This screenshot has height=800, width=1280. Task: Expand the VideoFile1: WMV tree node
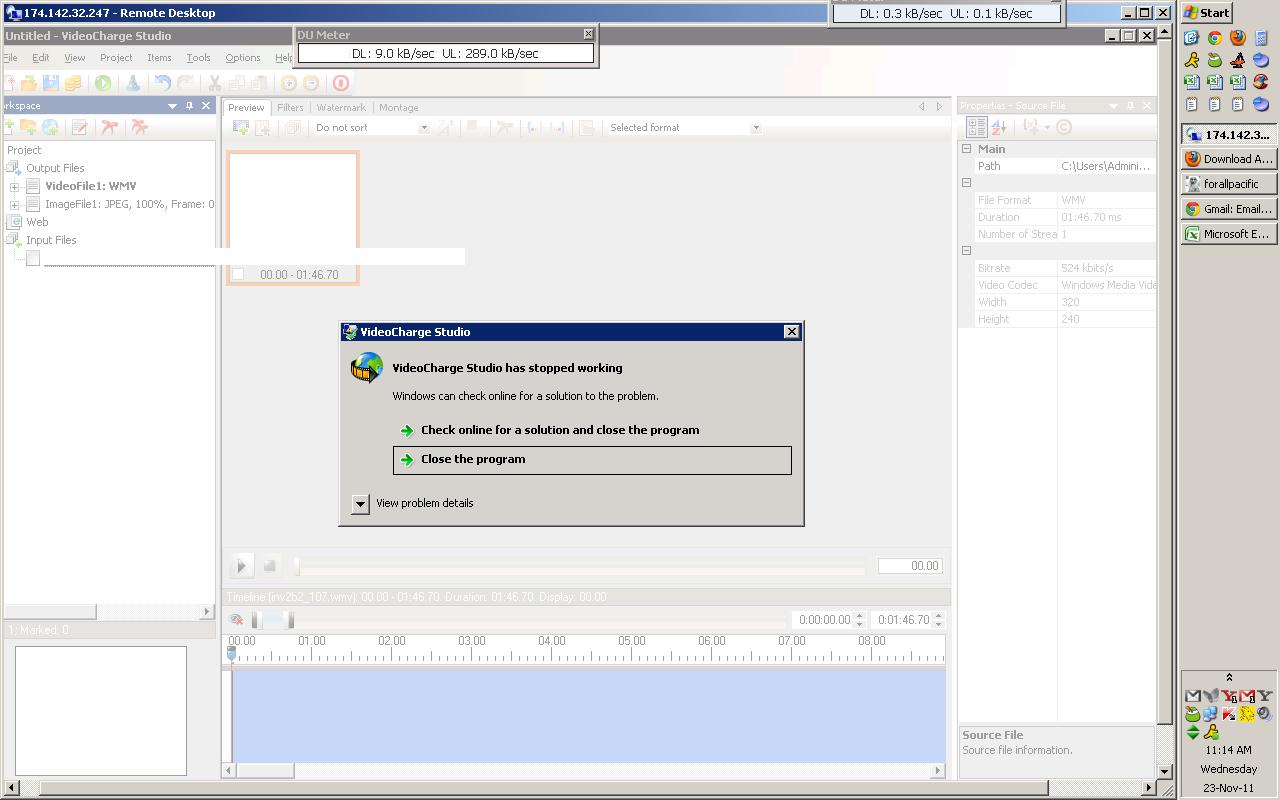15,187
